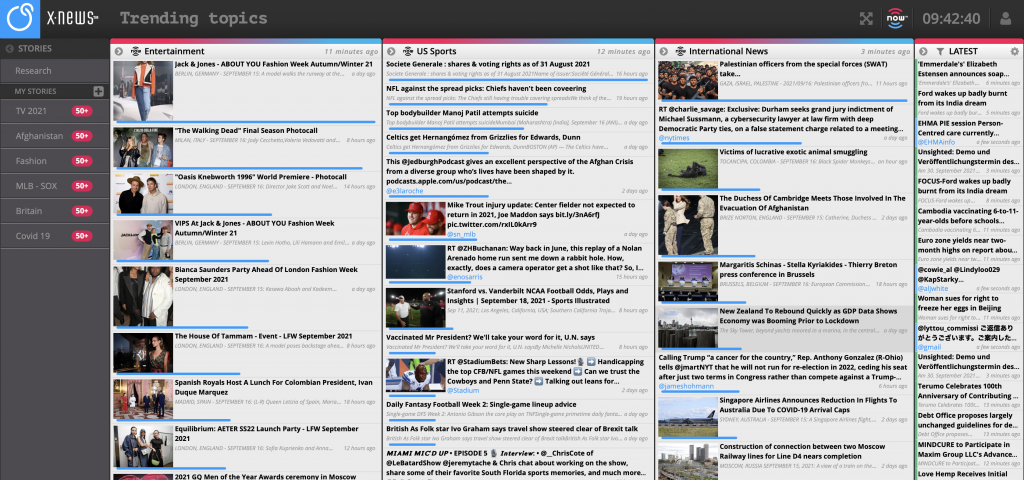Add a new story with plus icon
The image size is (1024, 480).
coord(98,91)
